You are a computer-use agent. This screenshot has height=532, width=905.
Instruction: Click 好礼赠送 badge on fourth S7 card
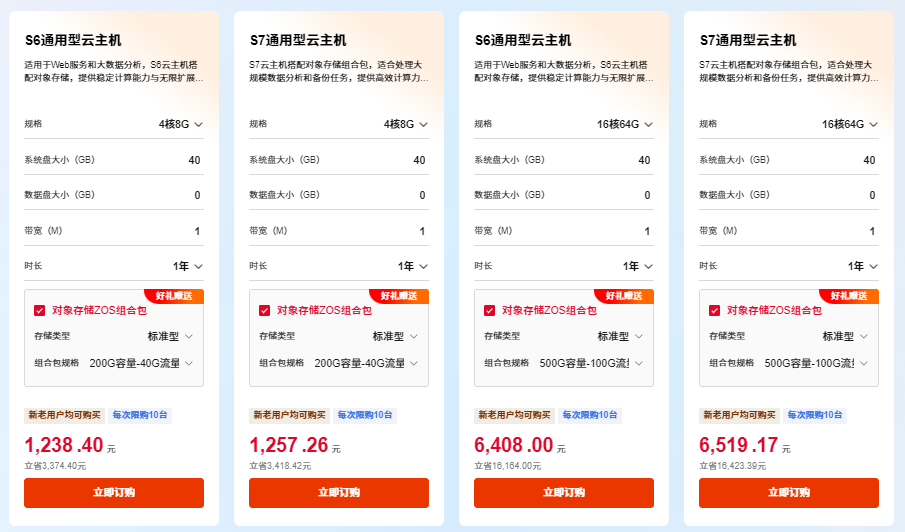848,296
